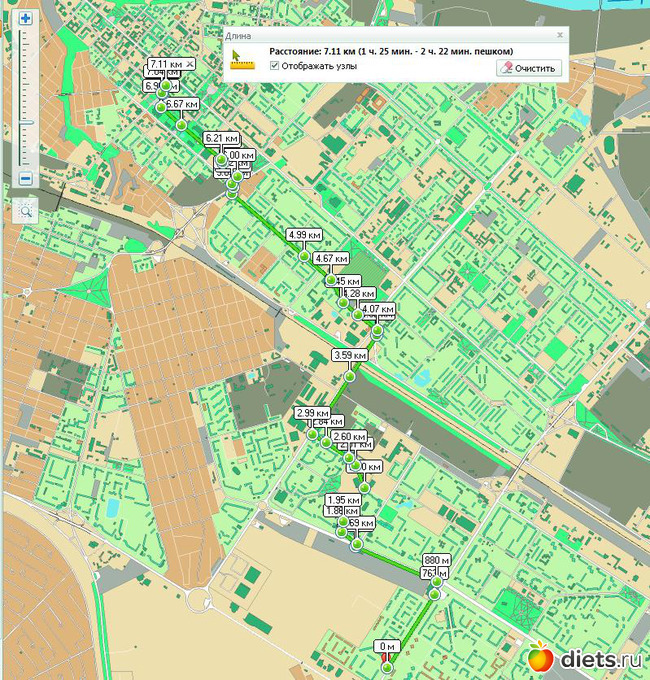Image resolution: width=650 pixels, height=680 pixels.
Task: Zoom out with the minus button
Action: click(x=26, y=179)
